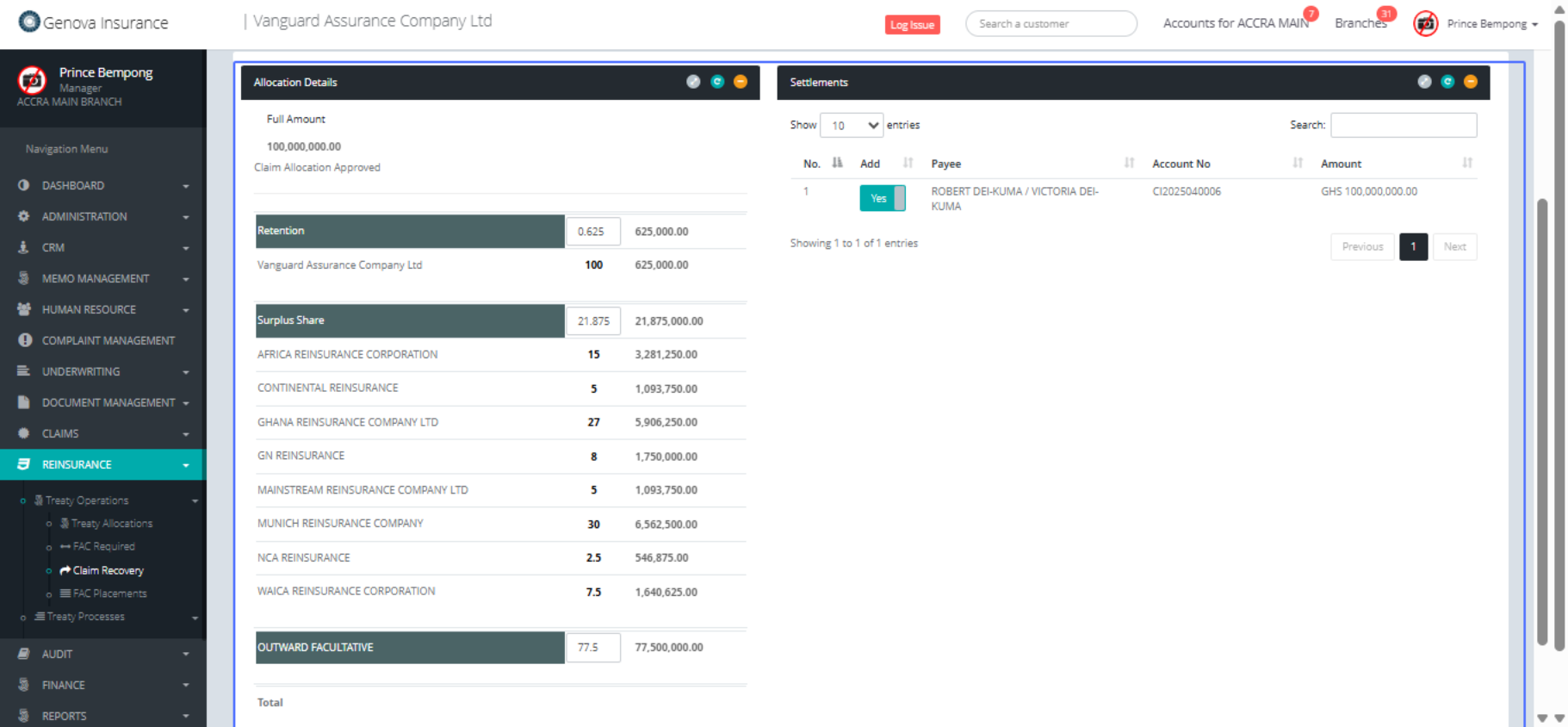Click the orange minimize icon in Settlements header
Screen dimensions: 1568x727
pos(1471,82)
